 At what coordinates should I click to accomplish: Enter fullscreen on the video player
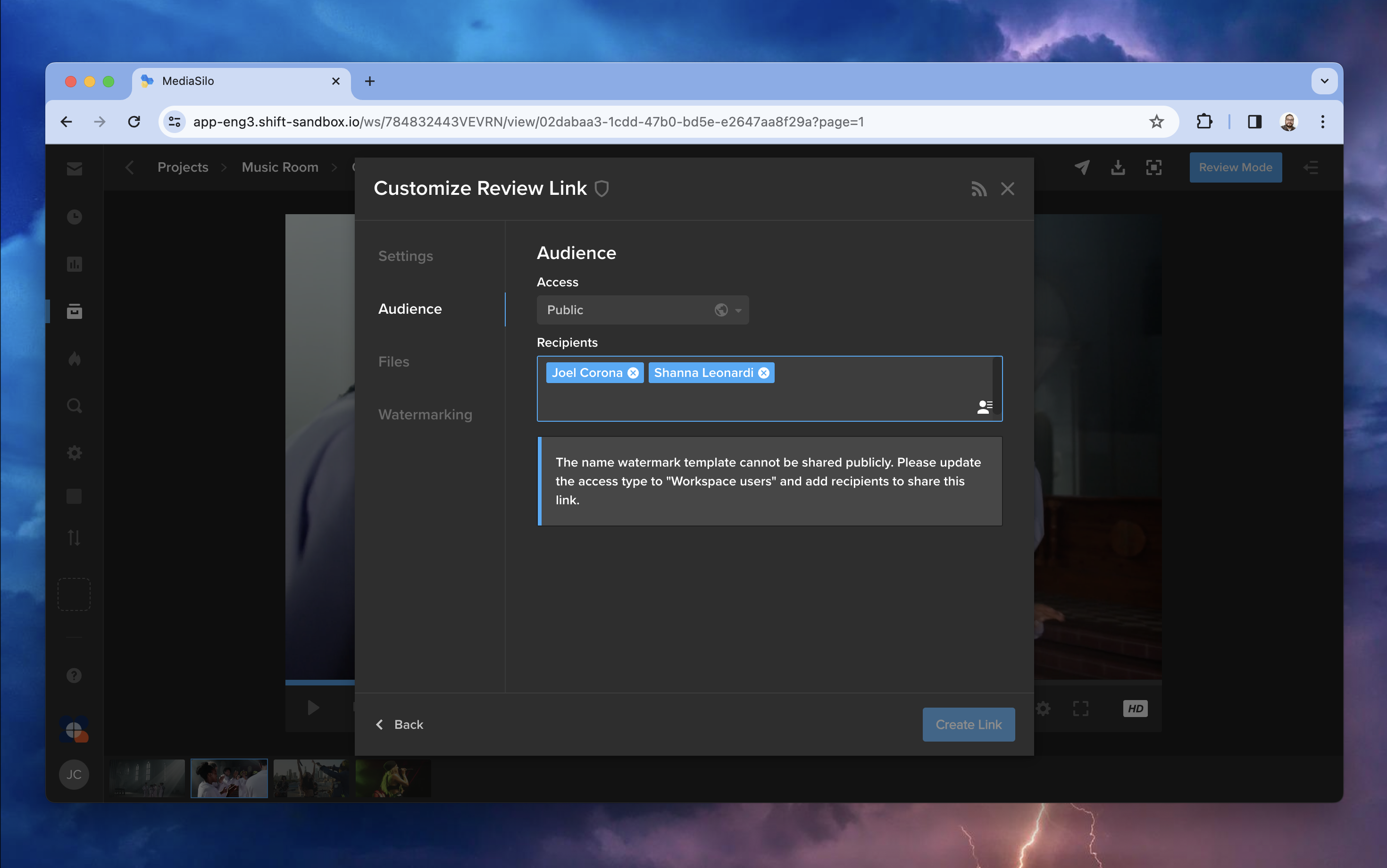pyautogui.click(x=1080, y=709)
